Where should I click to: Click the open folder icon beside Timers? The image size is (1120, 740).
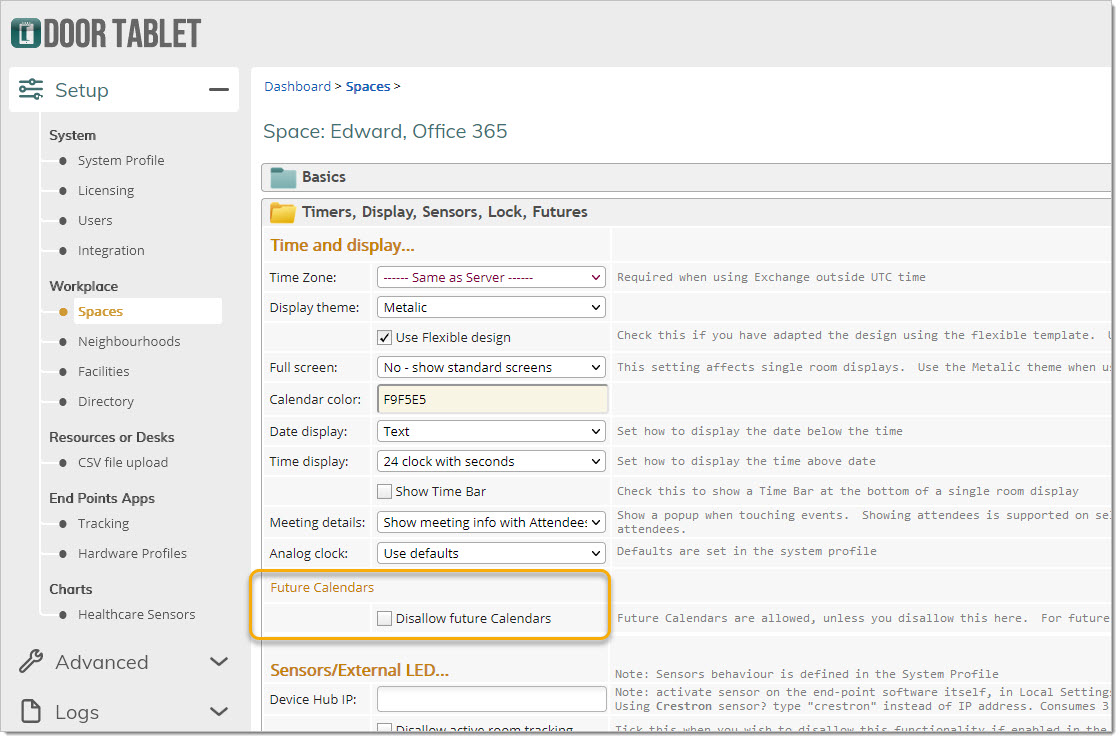[284, 212]
